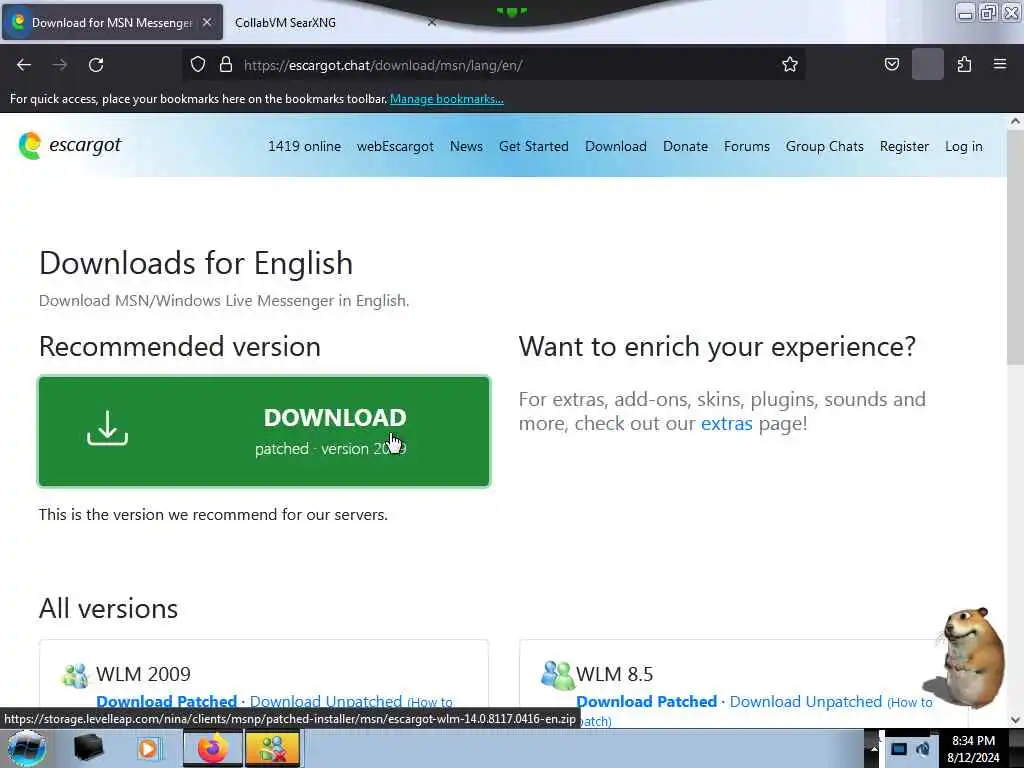Open the Donate nav item

pyautogui.click(x=685, y=146)
